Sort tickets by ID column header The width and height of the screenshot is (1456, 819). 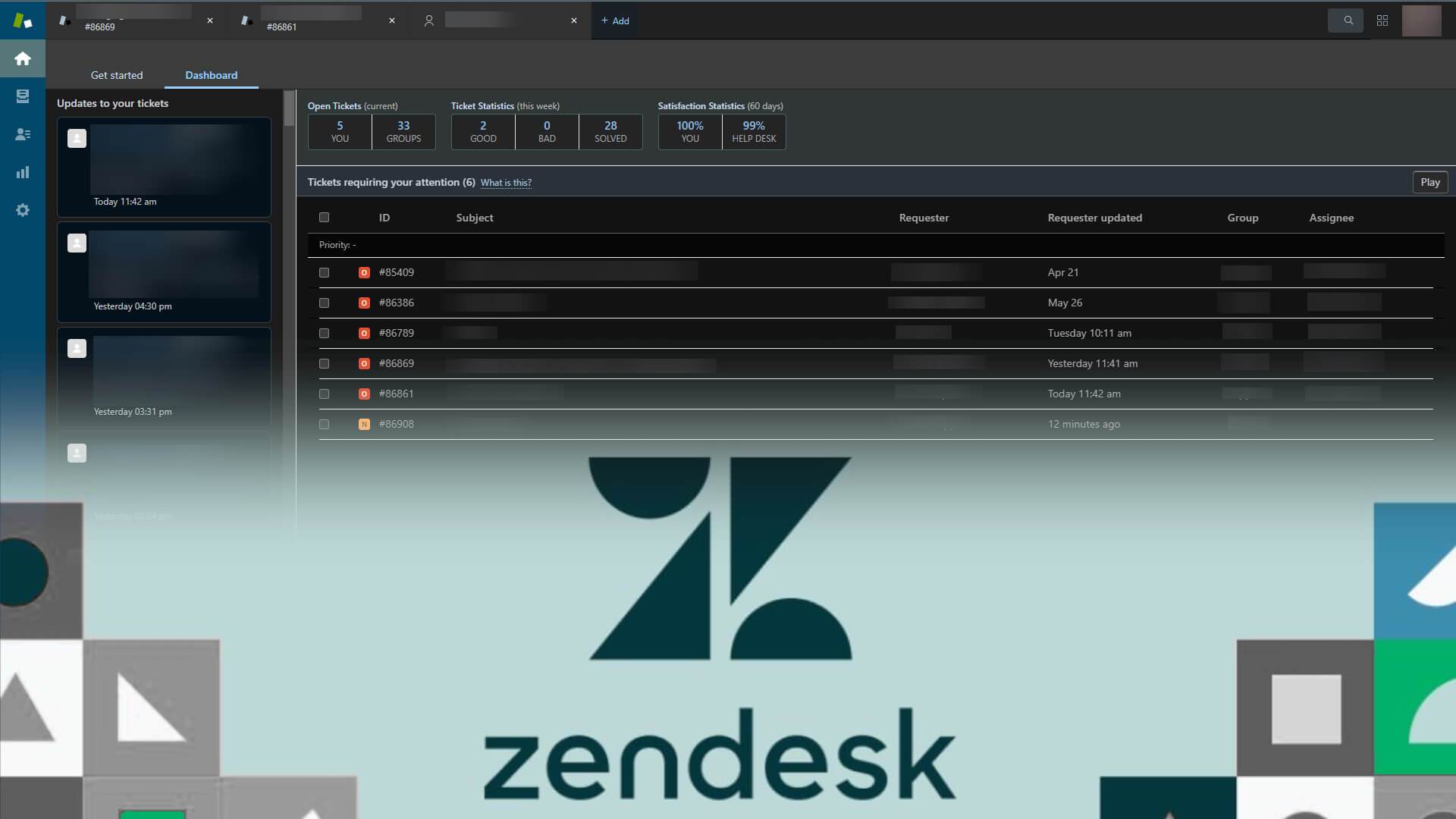384,218
